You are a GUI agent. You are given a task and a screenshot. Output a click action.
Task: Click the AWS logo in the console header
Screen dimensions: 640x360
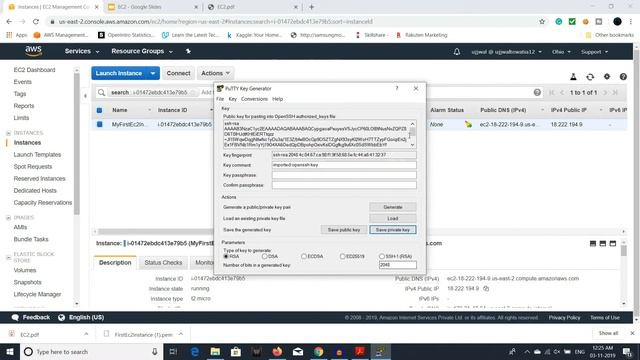tap(33, 51)
